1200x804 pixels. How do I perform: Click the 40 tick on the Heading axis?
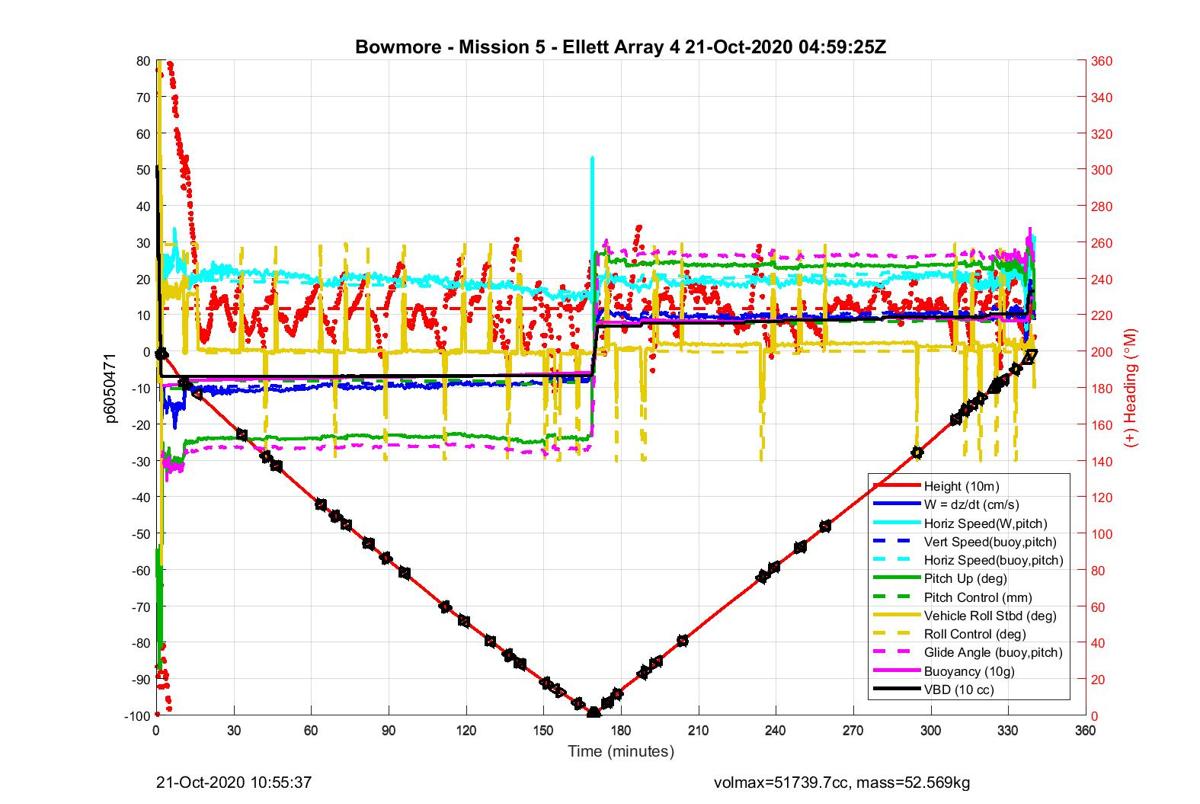pyautogui.click(x=1099, y=643)
